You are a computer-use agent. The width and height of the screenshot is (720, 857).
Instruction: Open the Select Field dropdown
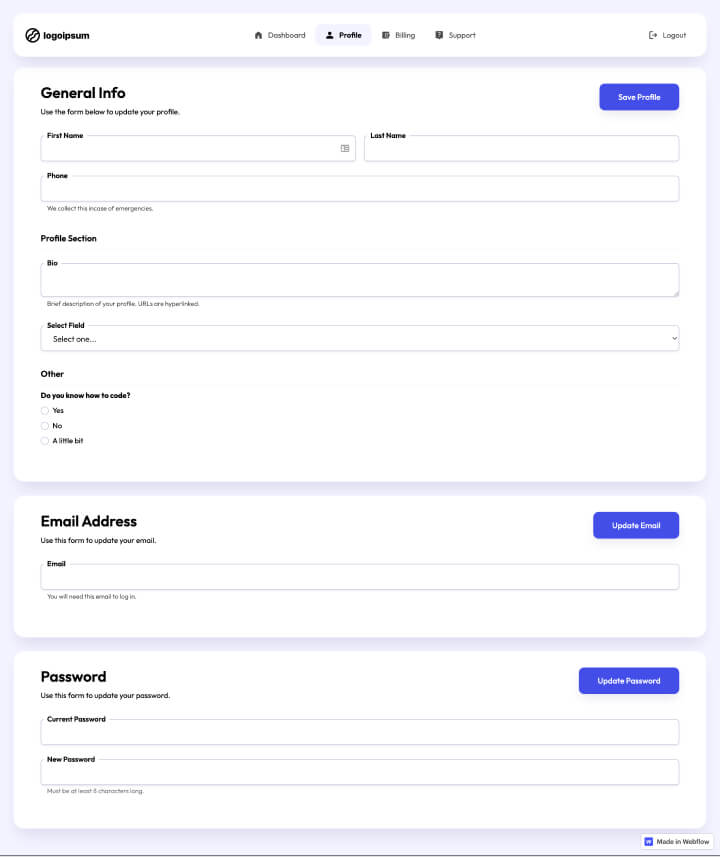(x=360, y=338)
